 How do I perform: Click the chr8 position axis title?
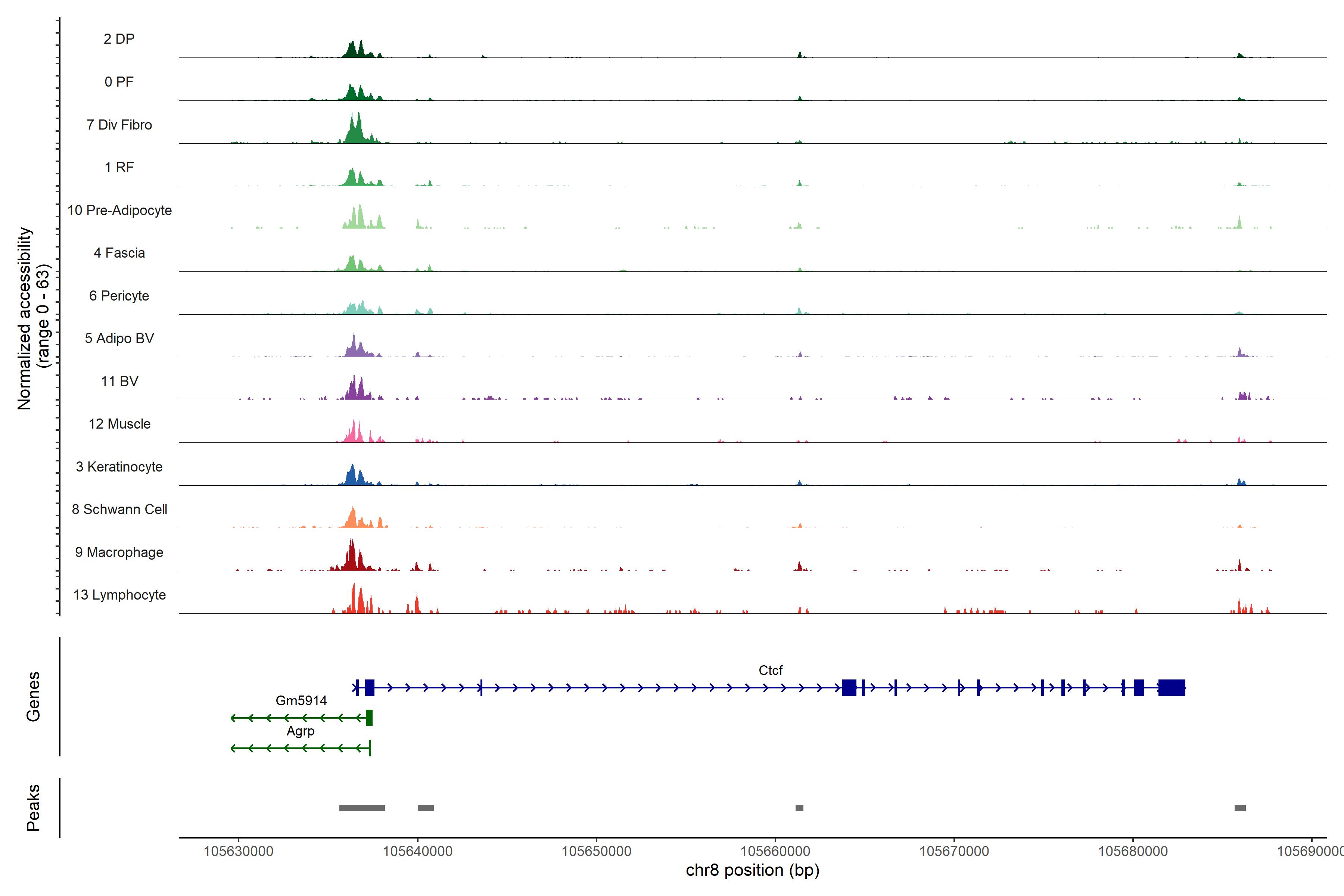coord(752,870)
